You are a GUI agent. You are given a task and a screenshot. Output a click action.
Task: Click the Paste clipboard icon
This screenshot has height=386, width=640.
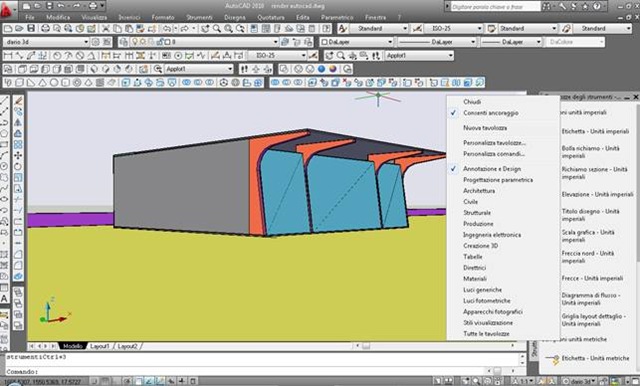coord(129,29)
